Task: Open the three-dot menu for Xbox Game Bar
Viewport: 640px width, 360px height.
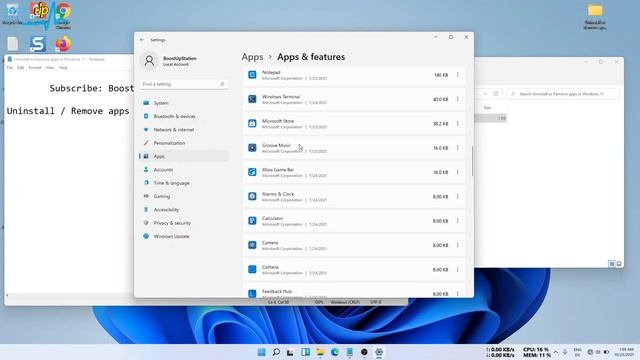Action: [458, 172]
